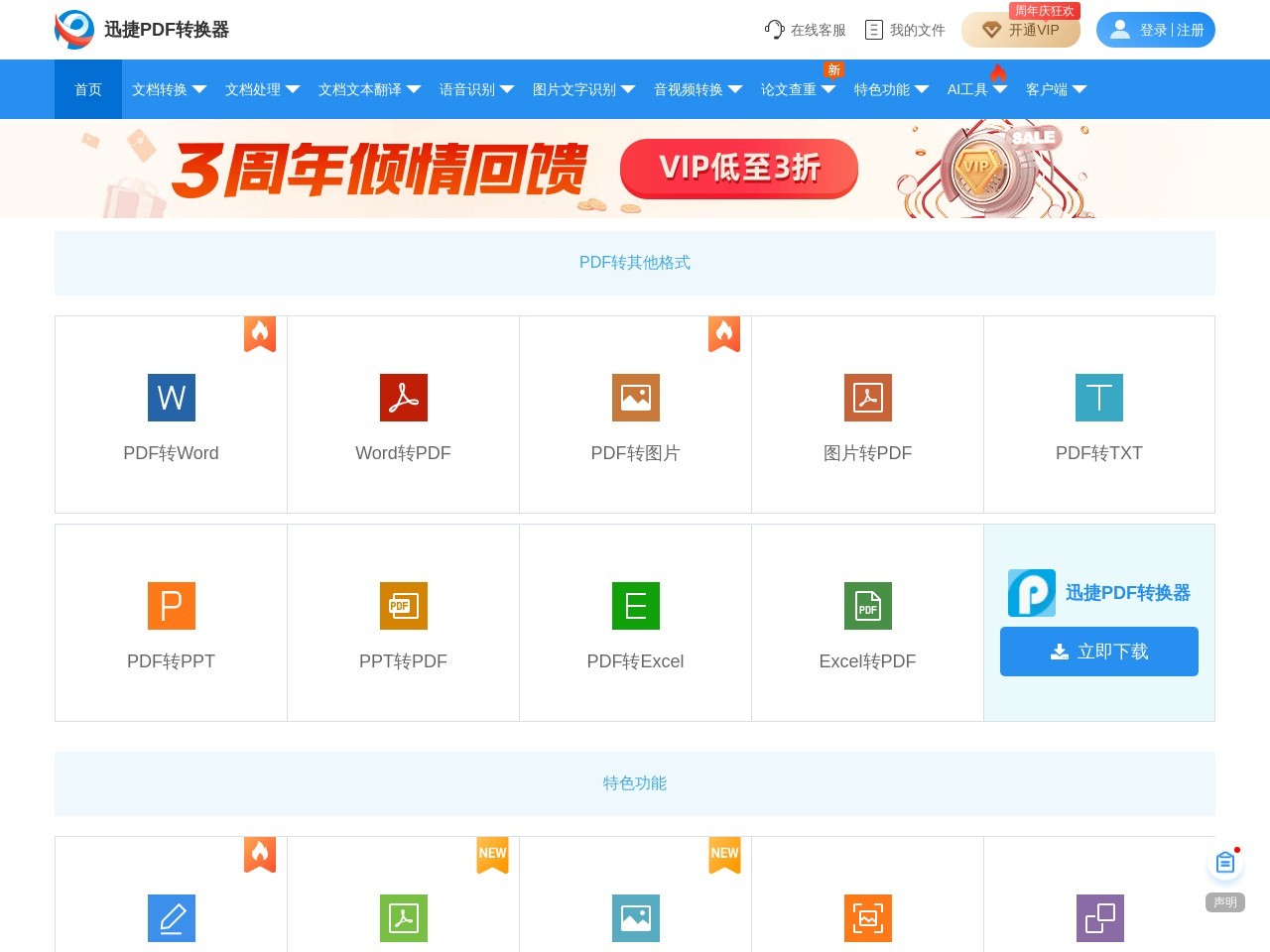Open the 声明 clipboard floating icon
The height and width of the screenshot is (952, 1270).
1225,864
